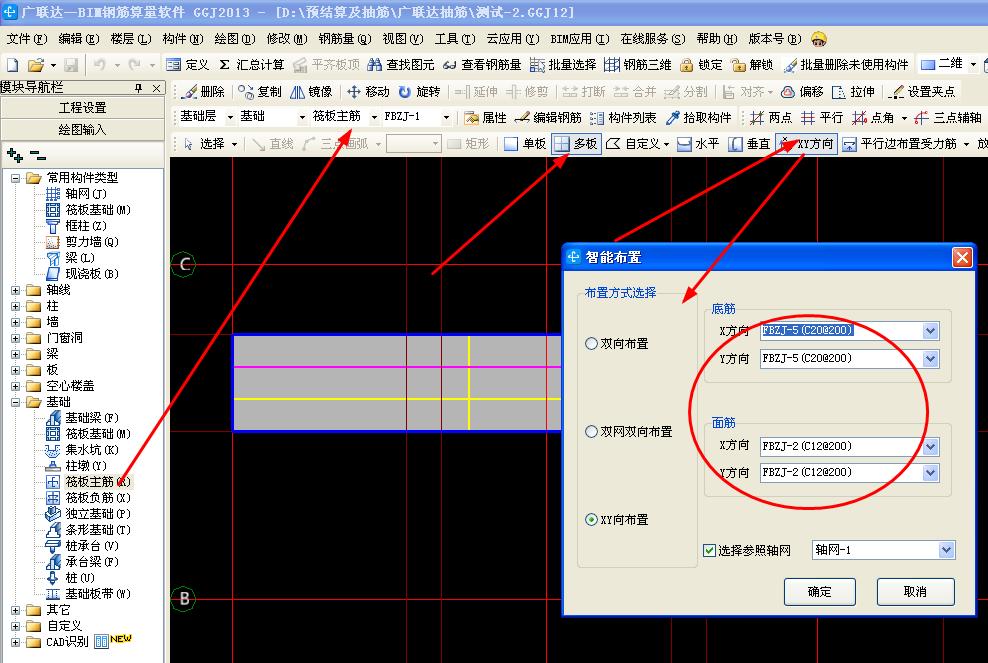Viewport: 988px width, 663px height.
Task: Open 构件列表 component list
Action: [623, 118]
